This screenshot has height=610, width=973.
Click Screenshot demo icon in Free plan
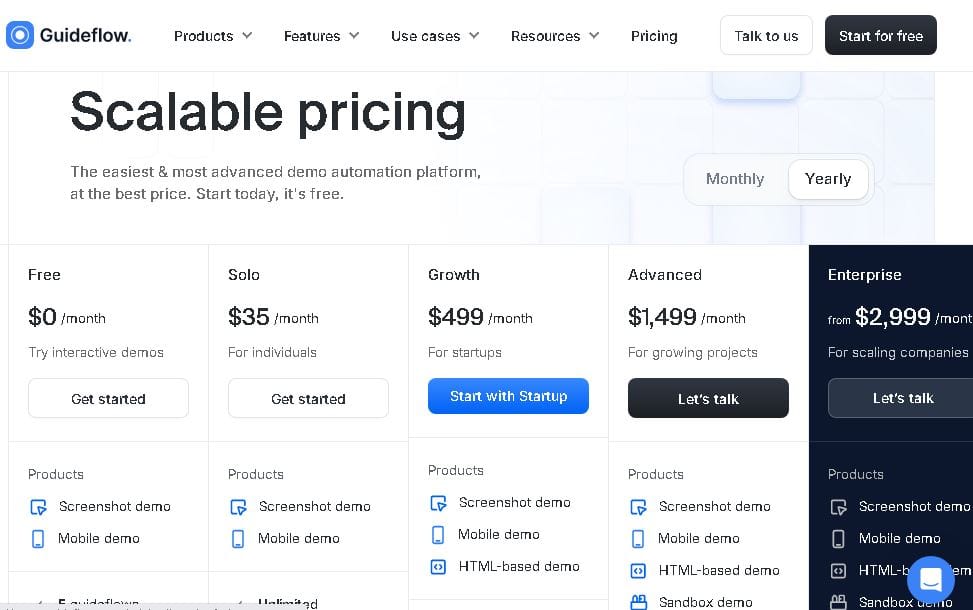point(38,507)
